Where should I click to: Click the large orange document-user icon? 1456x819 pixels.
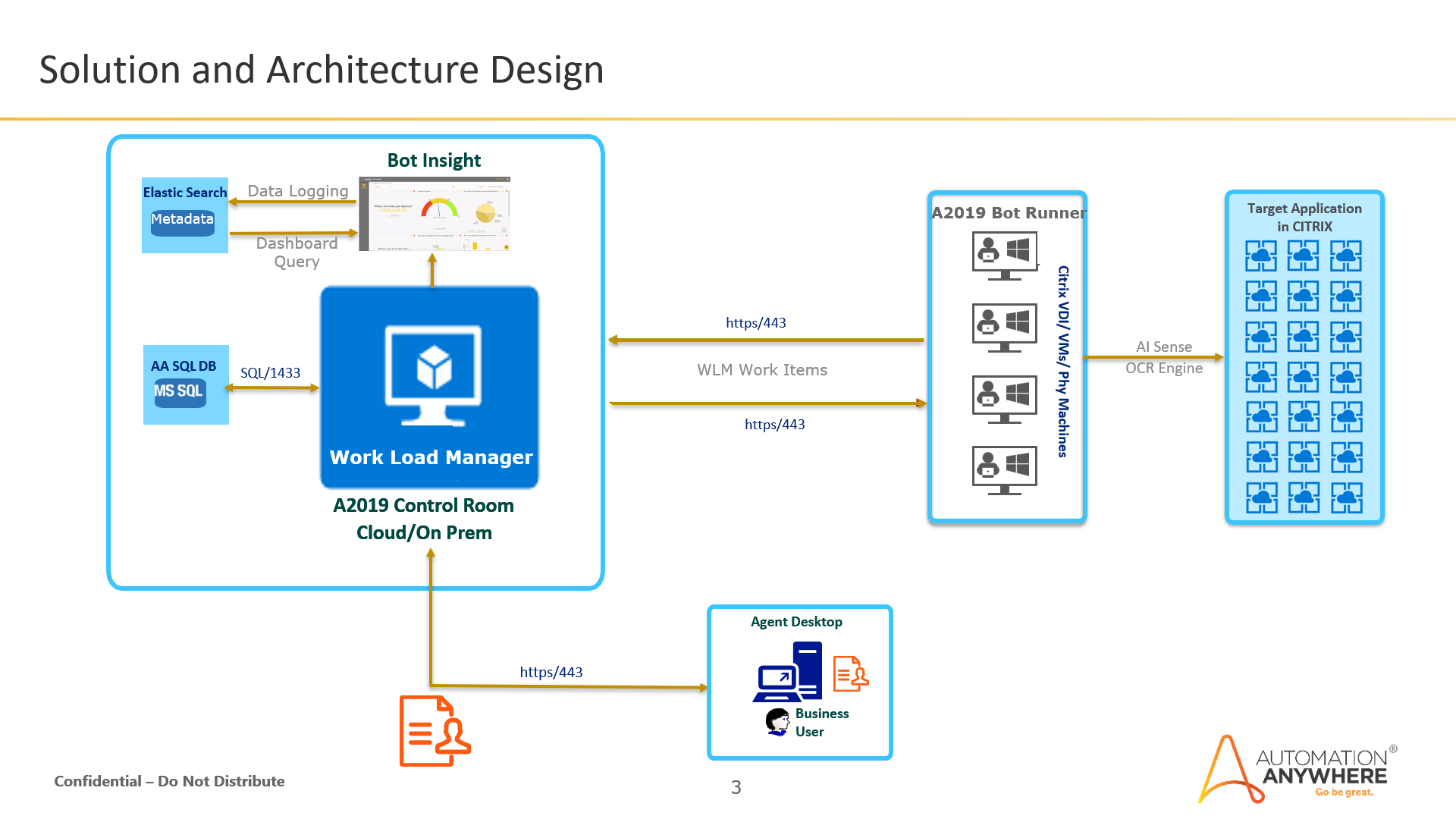(435, 731)
